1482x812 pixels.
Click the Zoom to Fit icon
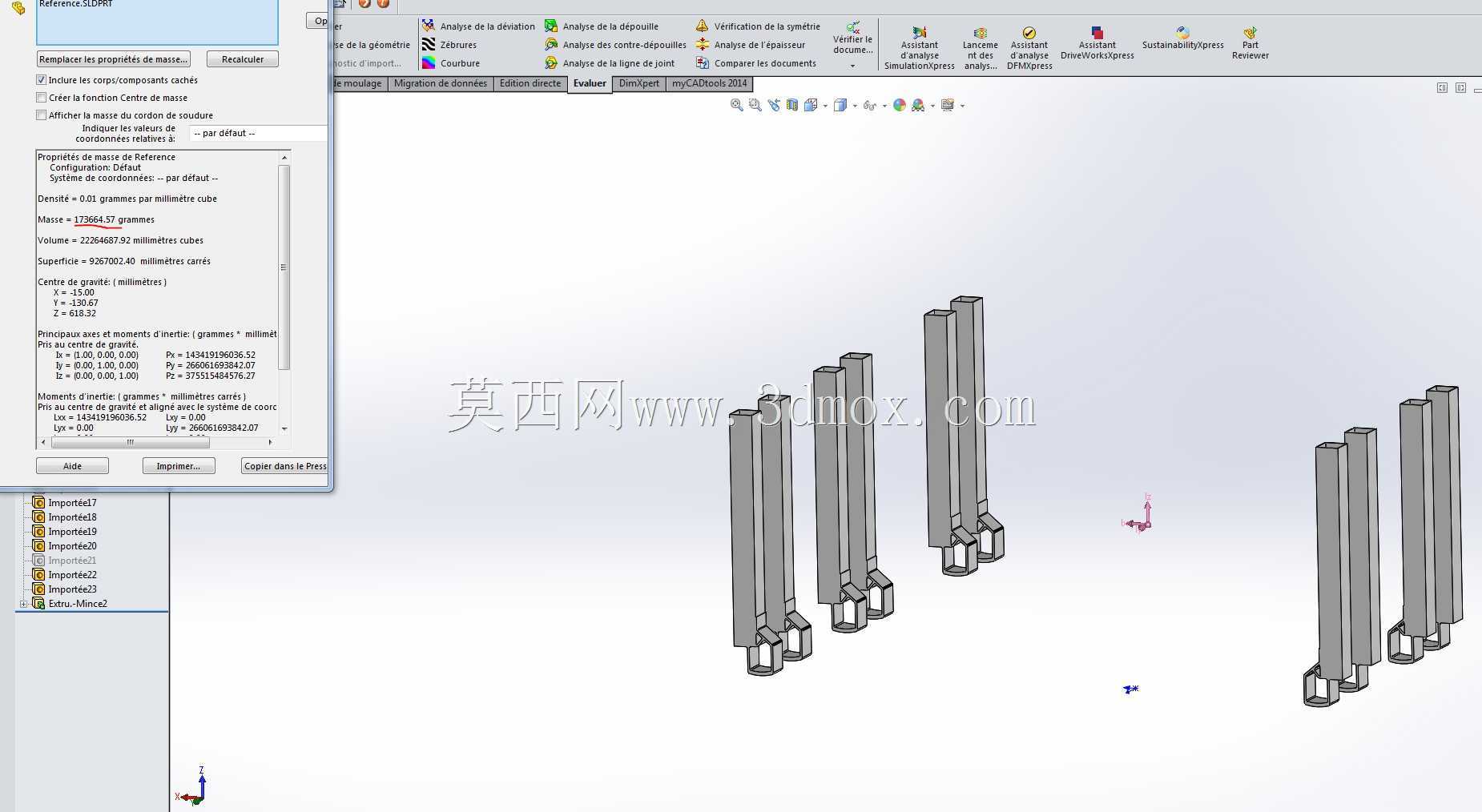click(736, 105)
